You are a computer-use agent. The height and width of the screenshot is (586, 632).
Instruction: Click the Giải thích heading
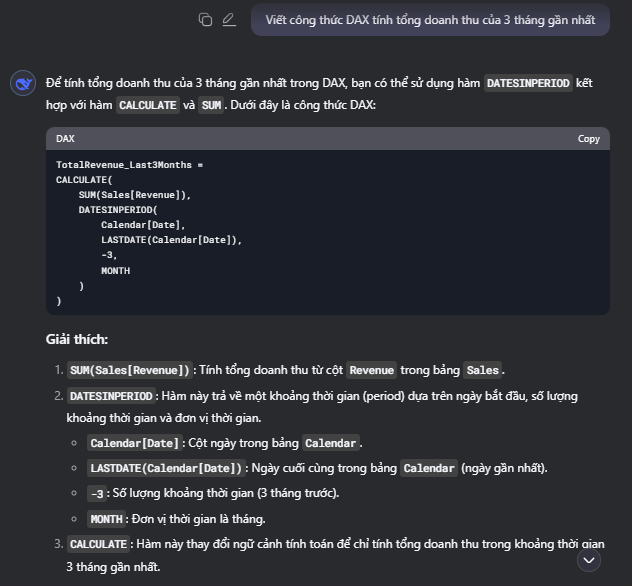click(x=77, y=339)
